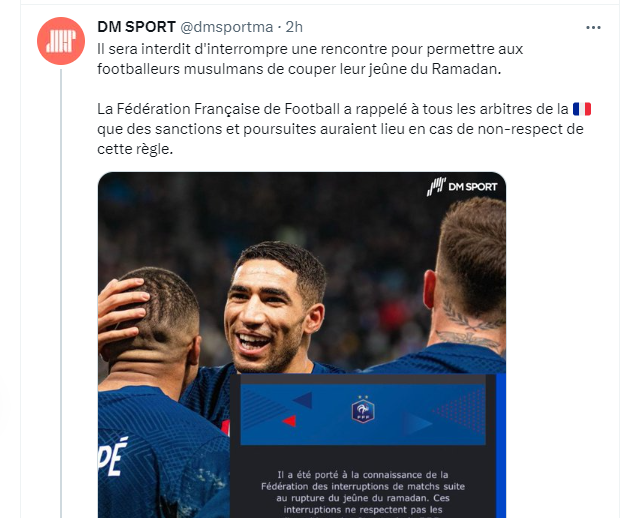Click the jersey lettering 'PÉ' in photo
Image resolution: width=633 pixels, height=518 pixels.
click(x=113, y=456)
